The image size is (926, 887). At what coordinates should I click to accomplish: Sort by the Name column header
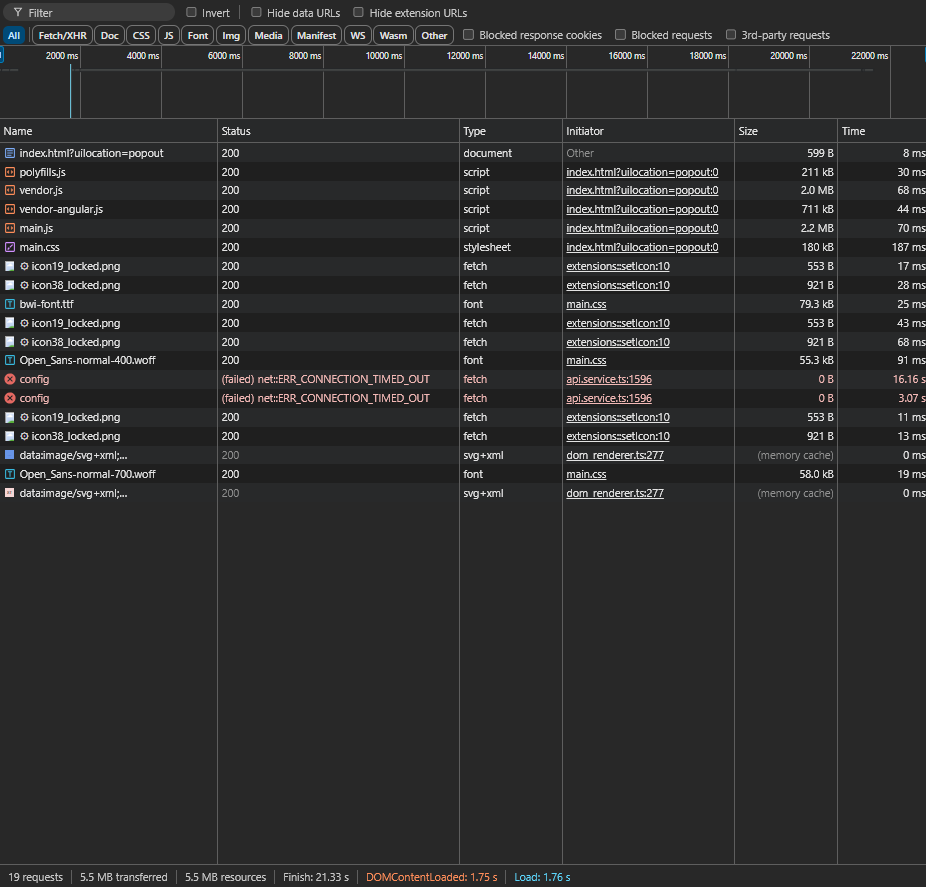click(109, 131)
